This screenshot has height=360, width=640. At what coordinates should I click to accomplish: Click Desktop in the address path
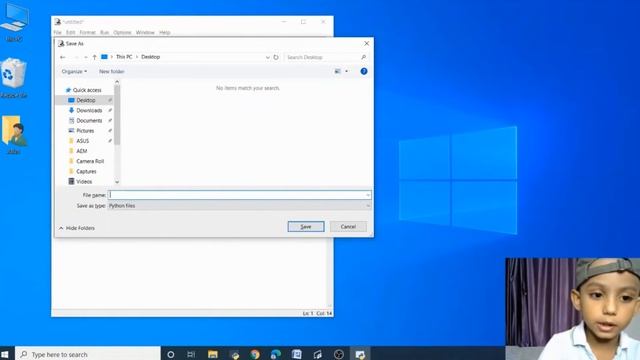pos(151,57)
